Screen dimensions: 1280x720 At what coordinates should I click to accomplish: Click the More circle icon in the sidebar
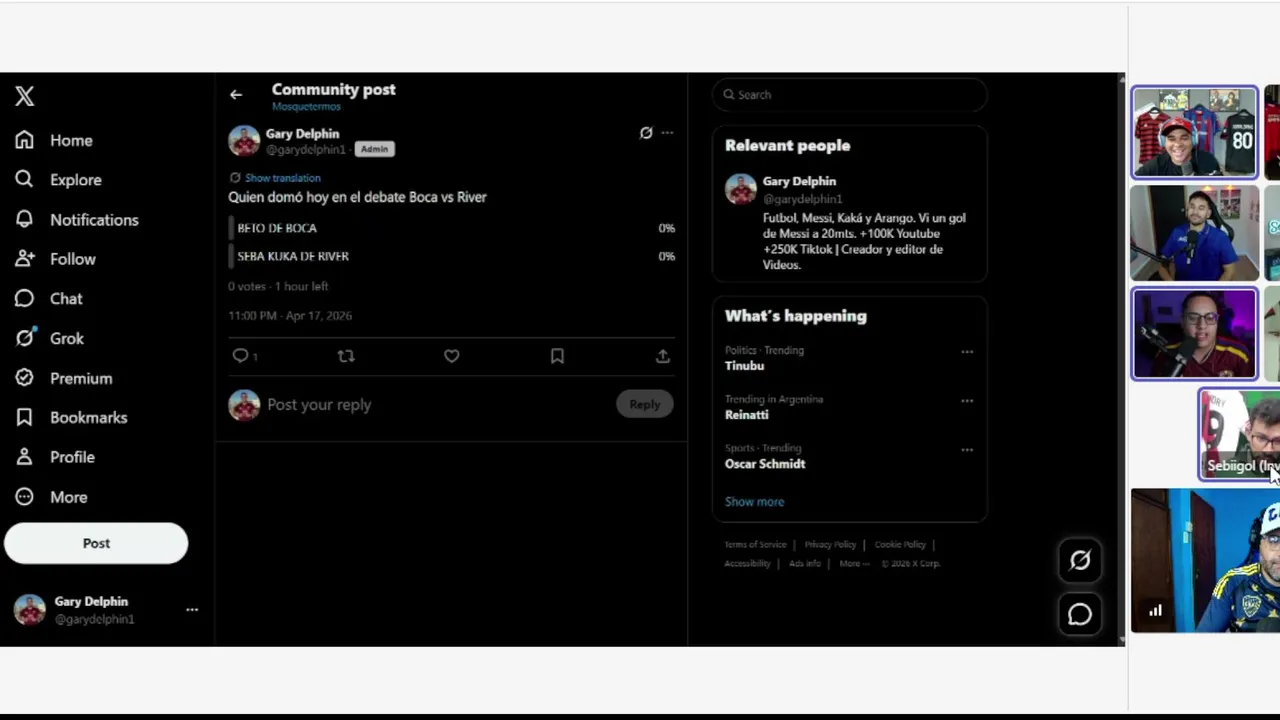[25, 497]
